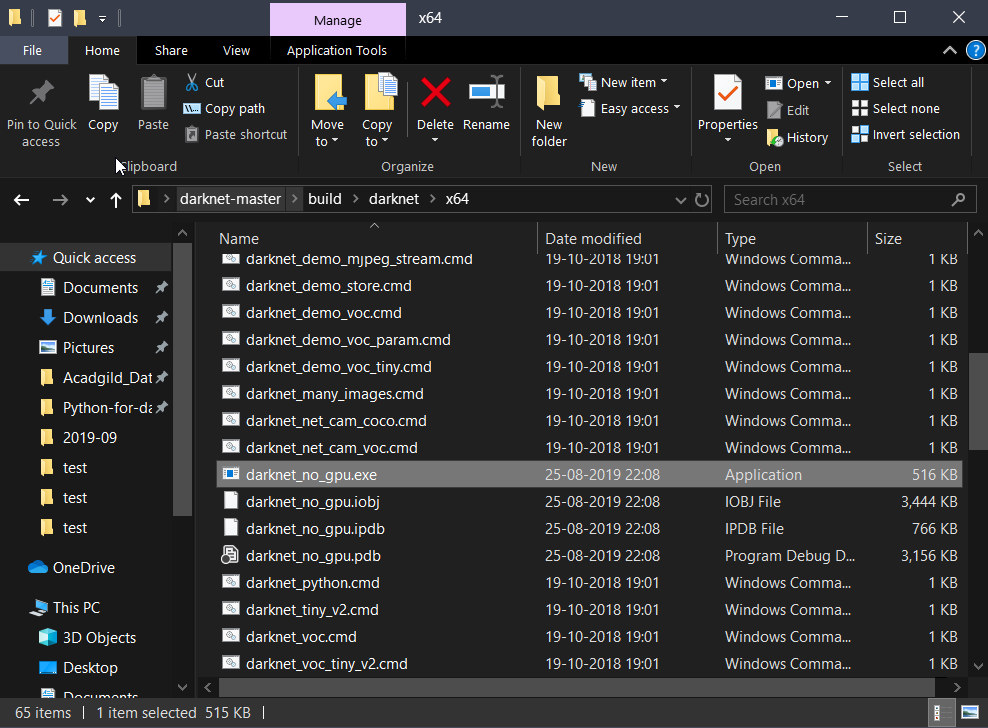
Task: Collapse the ribbon with chevron
Action: 950,50
